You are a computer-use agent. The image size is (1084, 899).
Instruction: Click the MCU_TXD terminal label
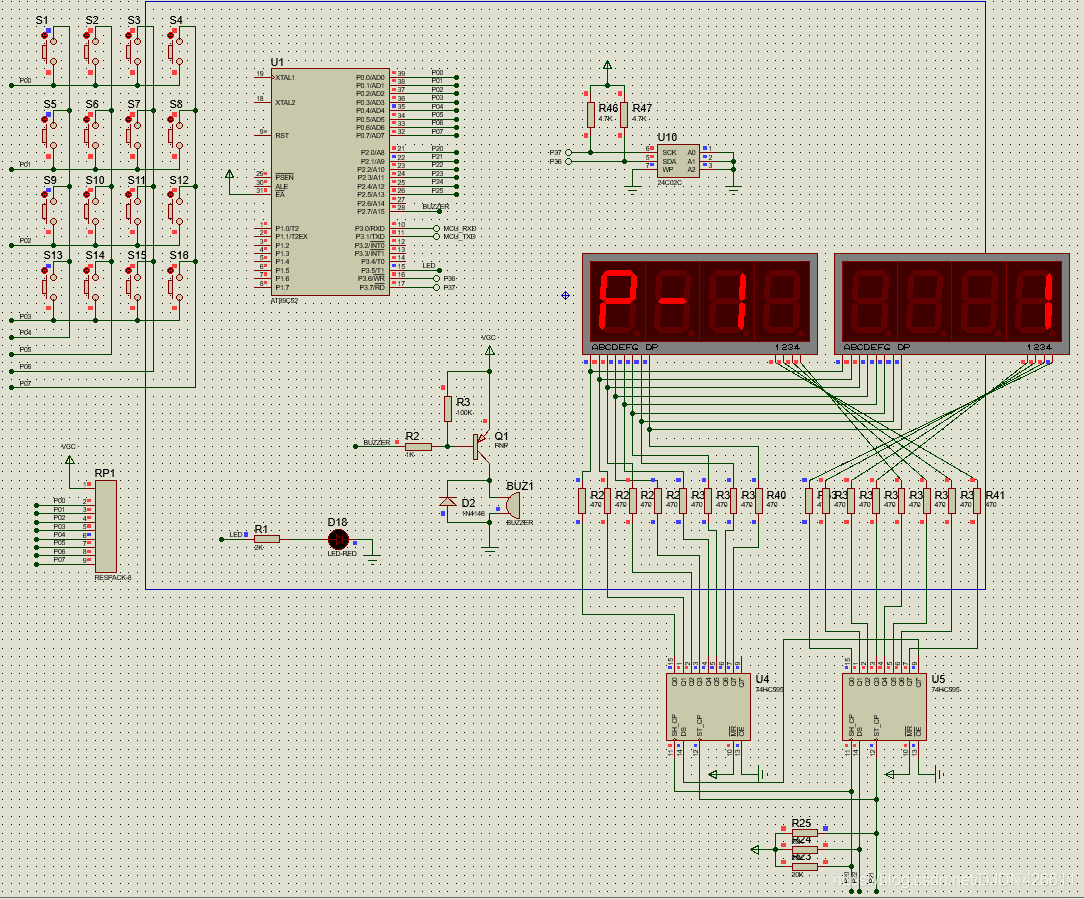[x=460, y=237]
